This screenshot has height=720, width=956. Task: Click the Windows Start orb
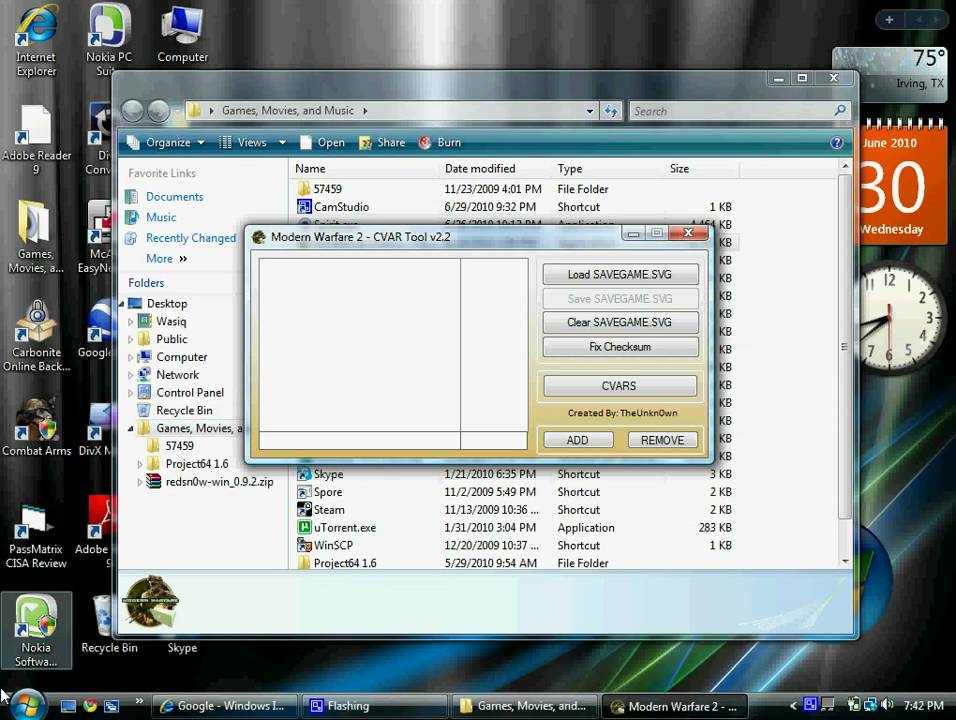(x=27, y=705)
